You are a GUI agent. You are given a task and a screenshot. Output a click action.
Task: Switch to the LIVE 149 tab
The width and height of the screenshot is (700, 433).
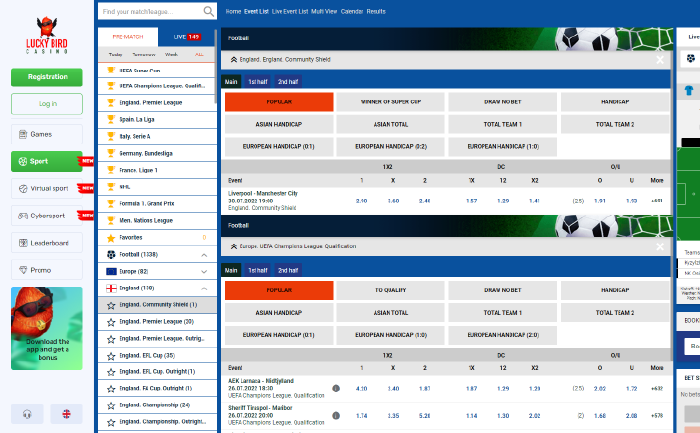[x=187, y=37]
